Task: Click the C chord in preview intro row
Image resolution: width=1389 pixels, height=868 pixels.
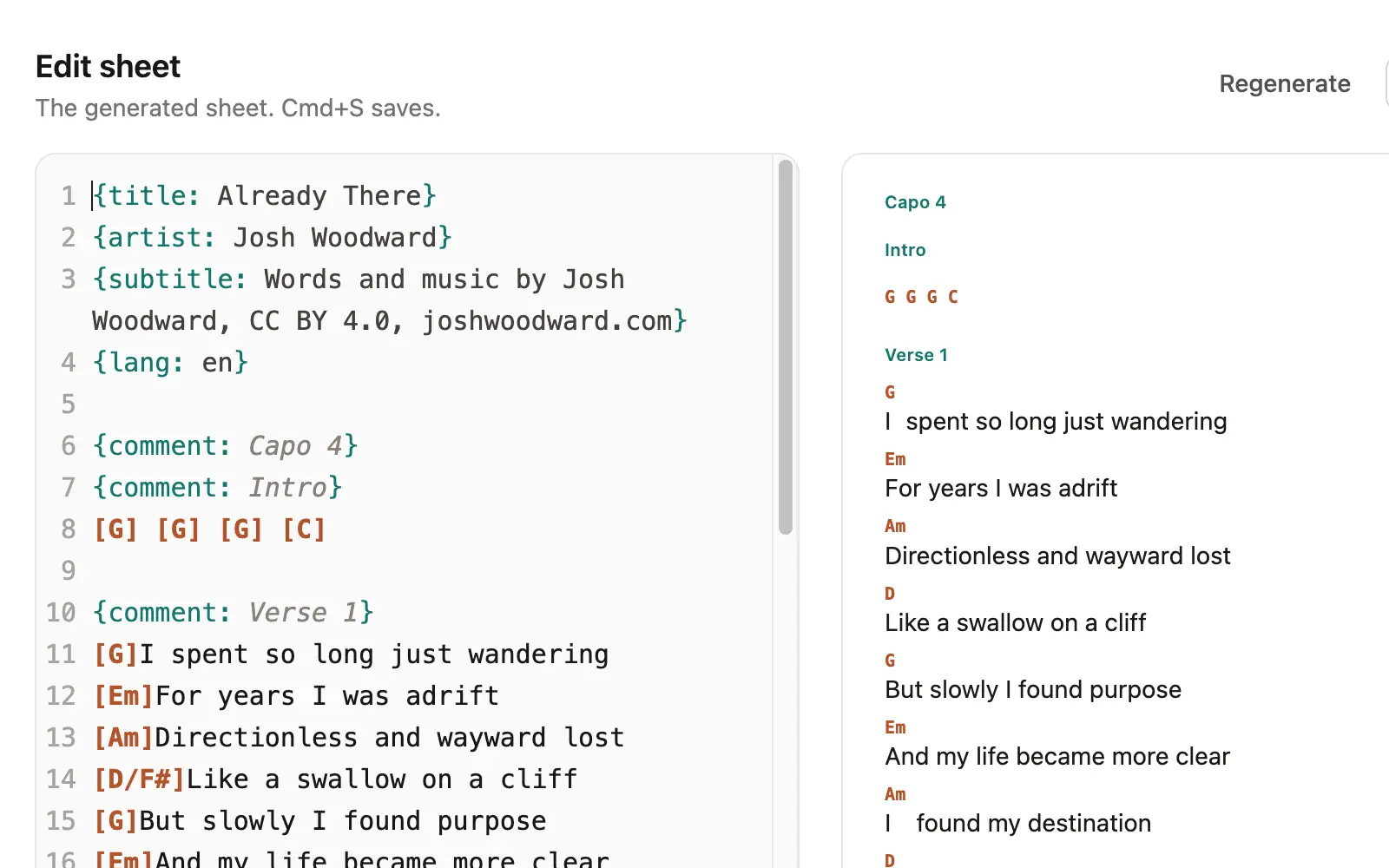Action: pos(952,297)
